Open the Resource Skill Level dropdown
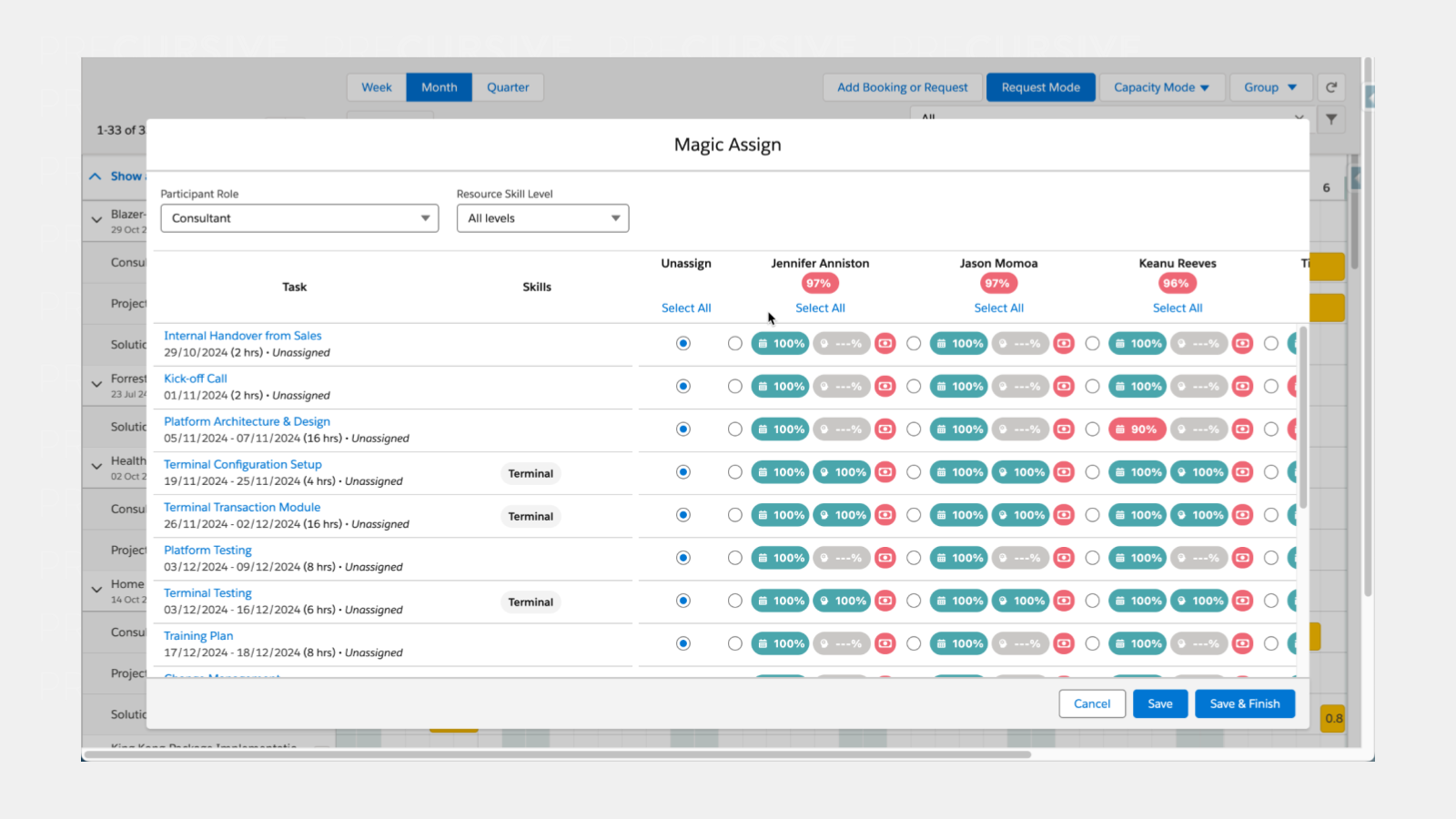Image resolution: width=1456 pixels, height=819 pixels. 542,217
